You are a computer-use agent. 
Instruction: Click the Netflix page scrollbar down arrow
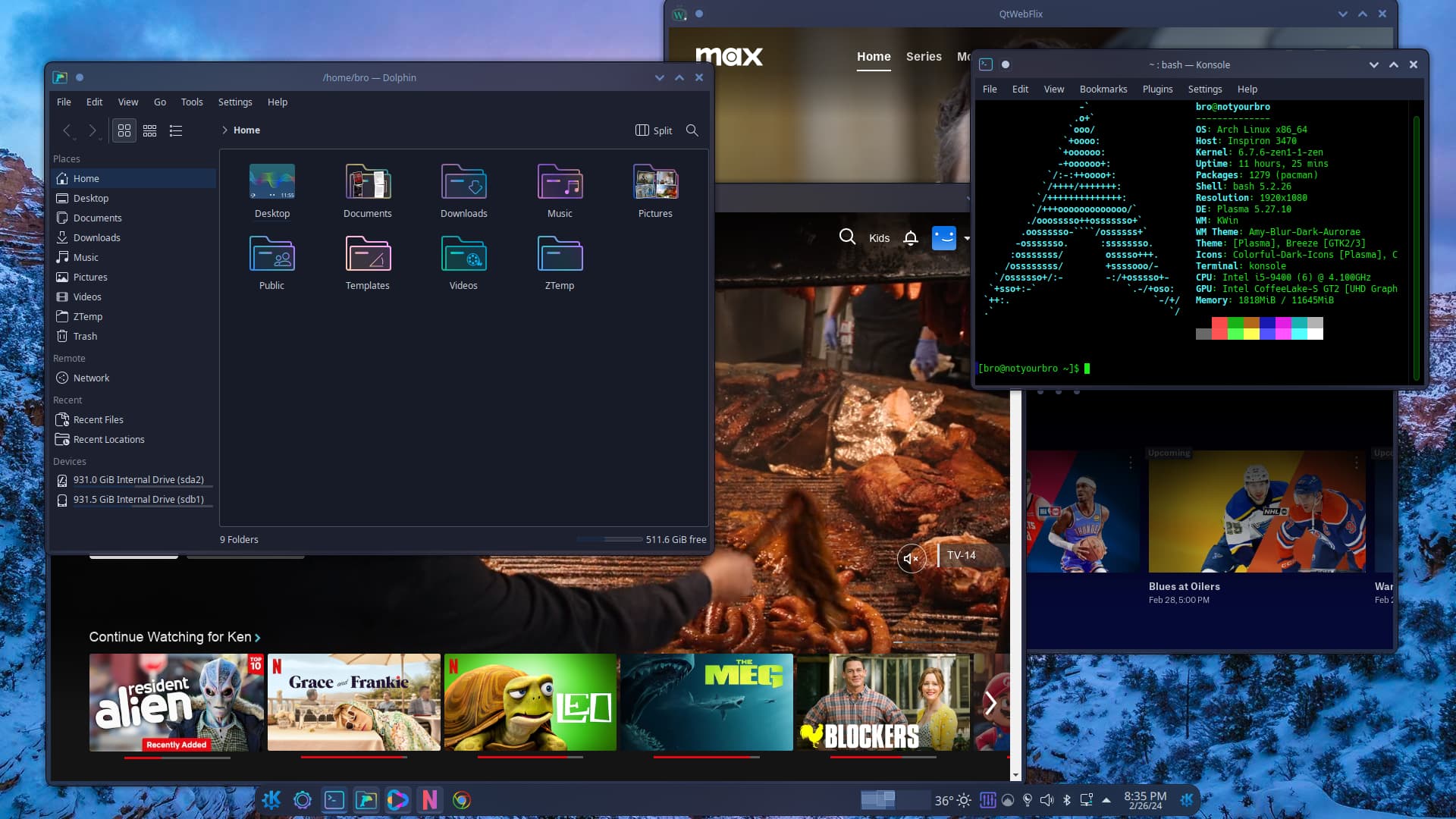click(x=1016, y=776)
